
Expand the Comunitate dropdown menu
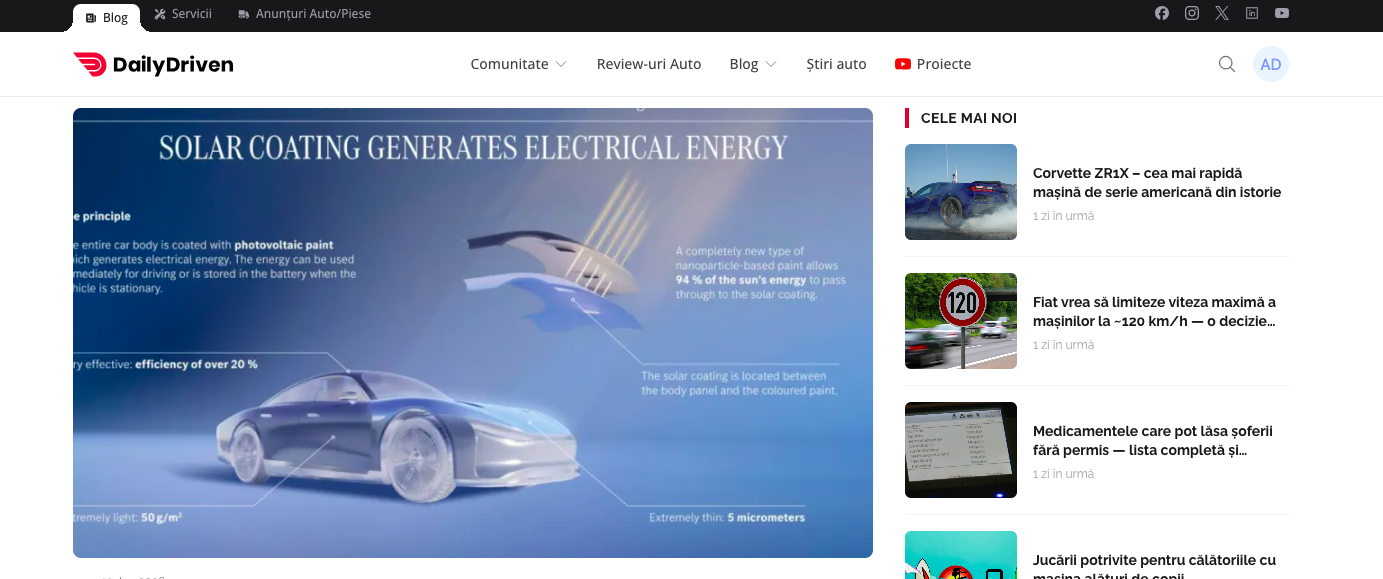coord(518,64)
